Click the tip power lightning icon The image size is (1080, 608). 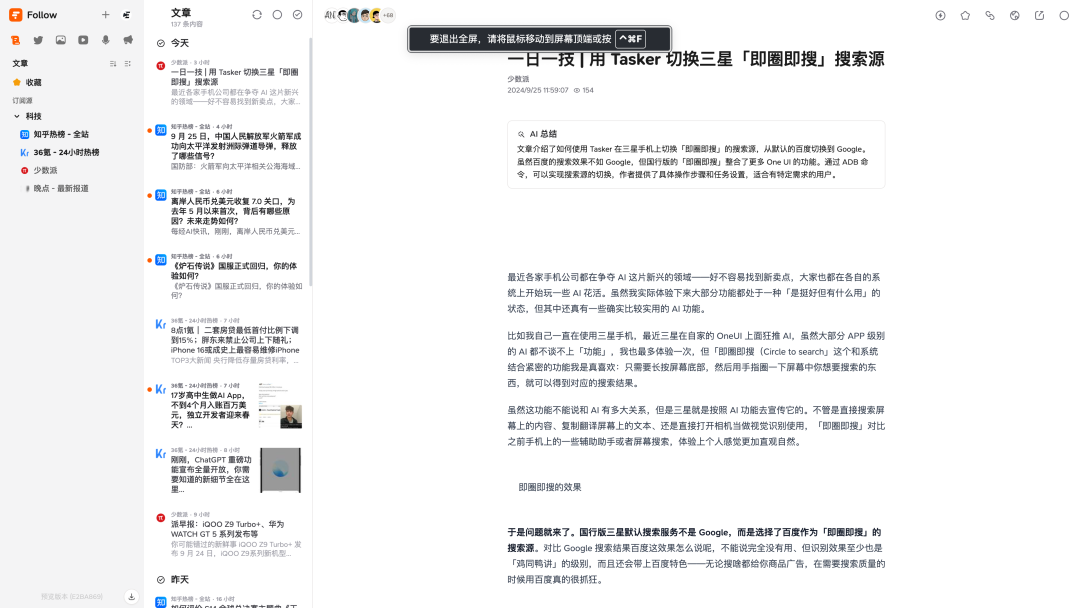(x=940, y=15)
